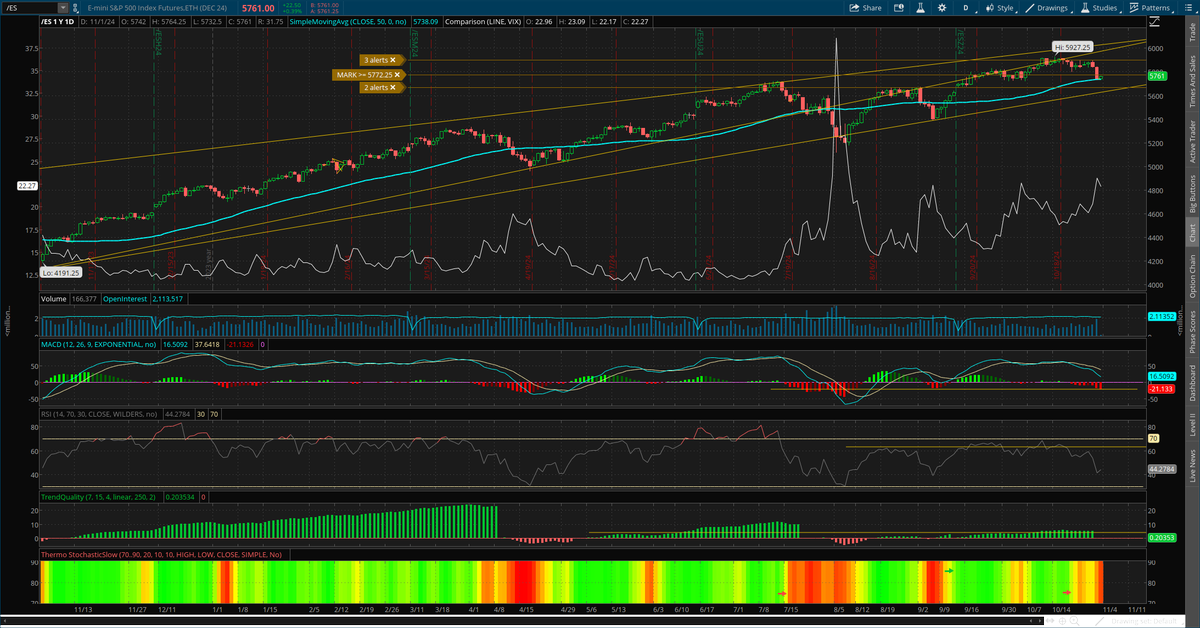Click the 5761.00 last price display
This screenshot has height=628, width=1200.
coord(259,7)
